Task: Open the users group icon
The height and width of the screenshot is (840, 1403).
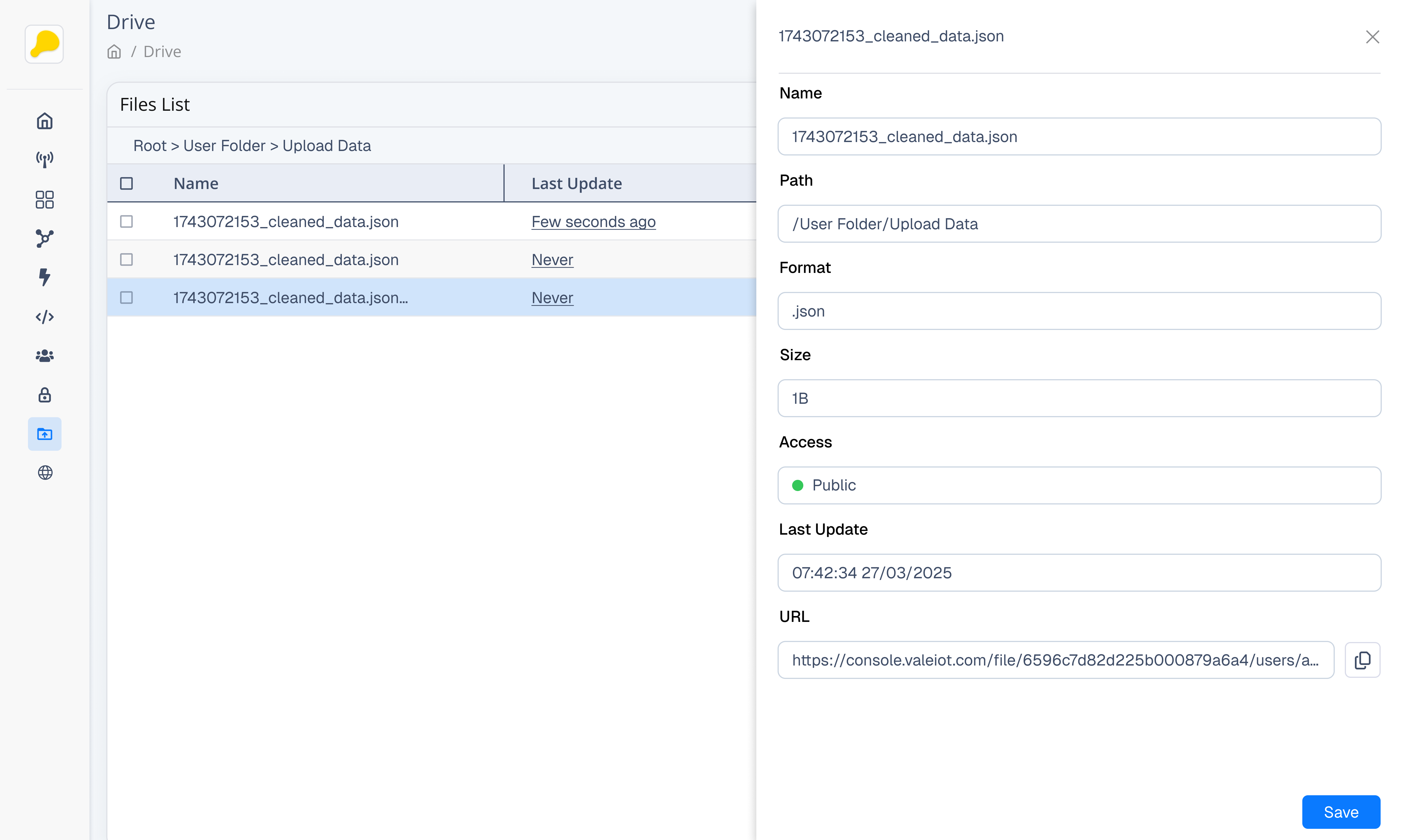Action: tap(45, 355)
